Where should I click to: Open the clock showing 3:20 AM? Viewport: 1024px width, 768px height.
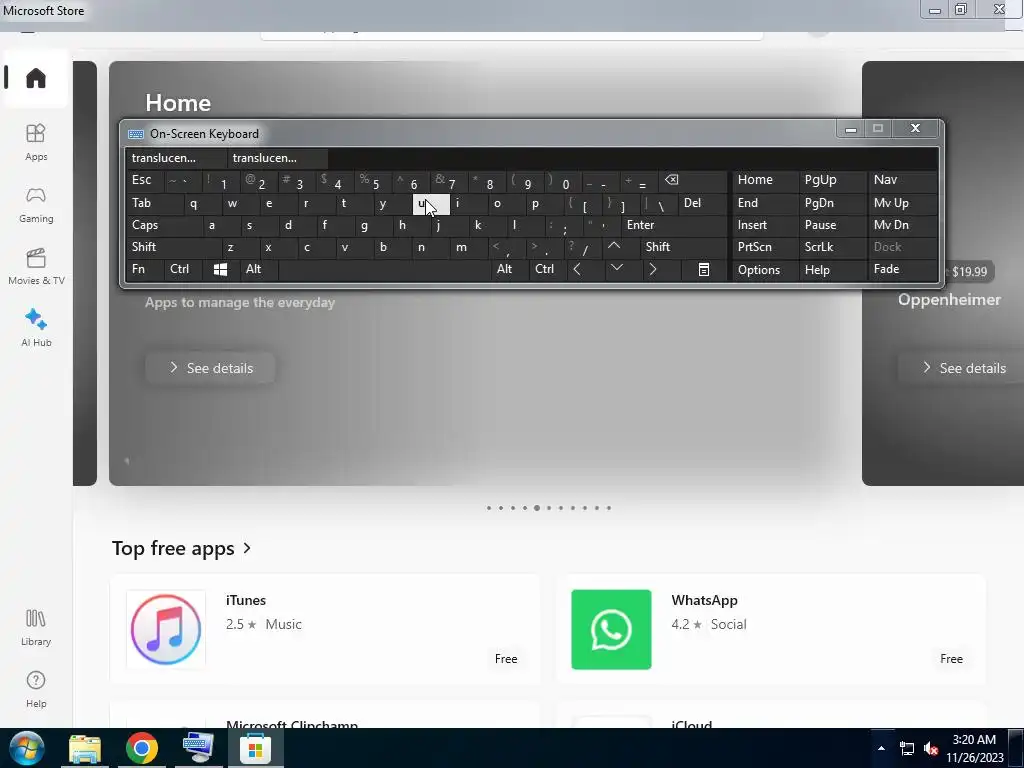974,748
